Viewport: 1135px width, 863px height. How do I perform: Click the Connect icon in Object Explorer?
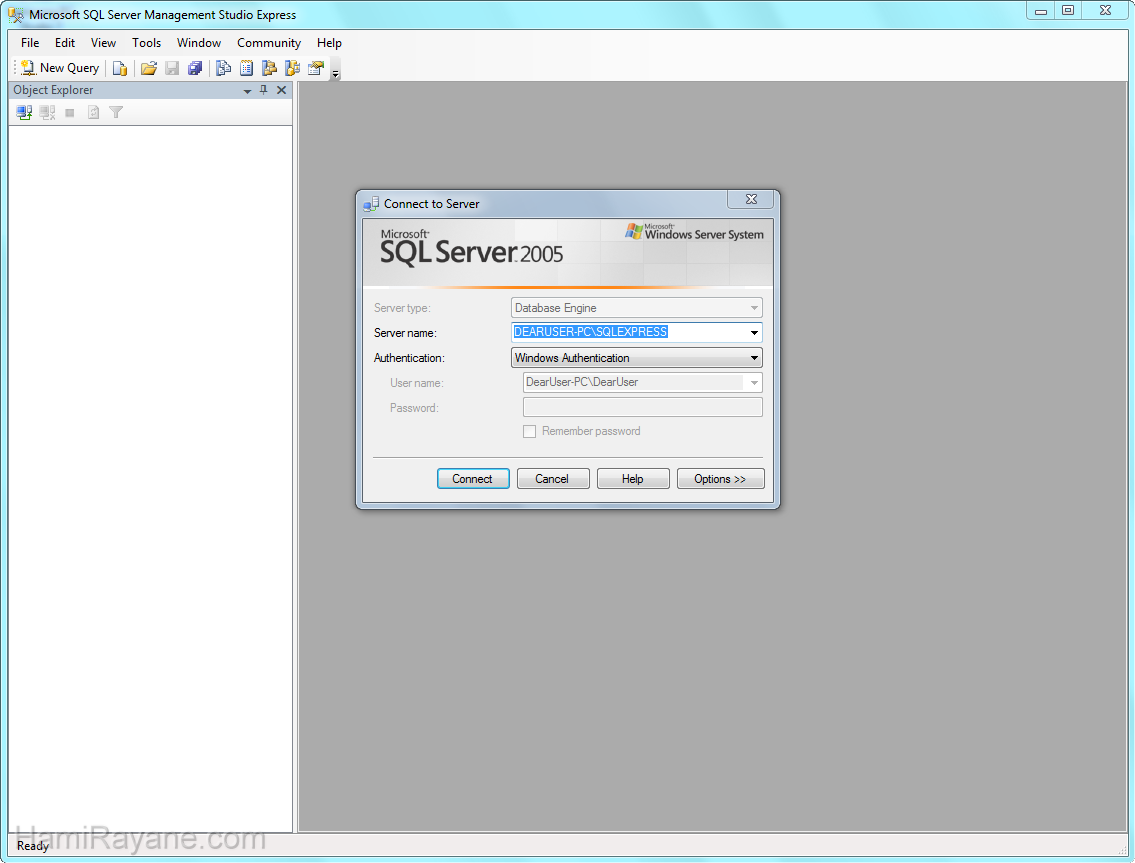25,112
